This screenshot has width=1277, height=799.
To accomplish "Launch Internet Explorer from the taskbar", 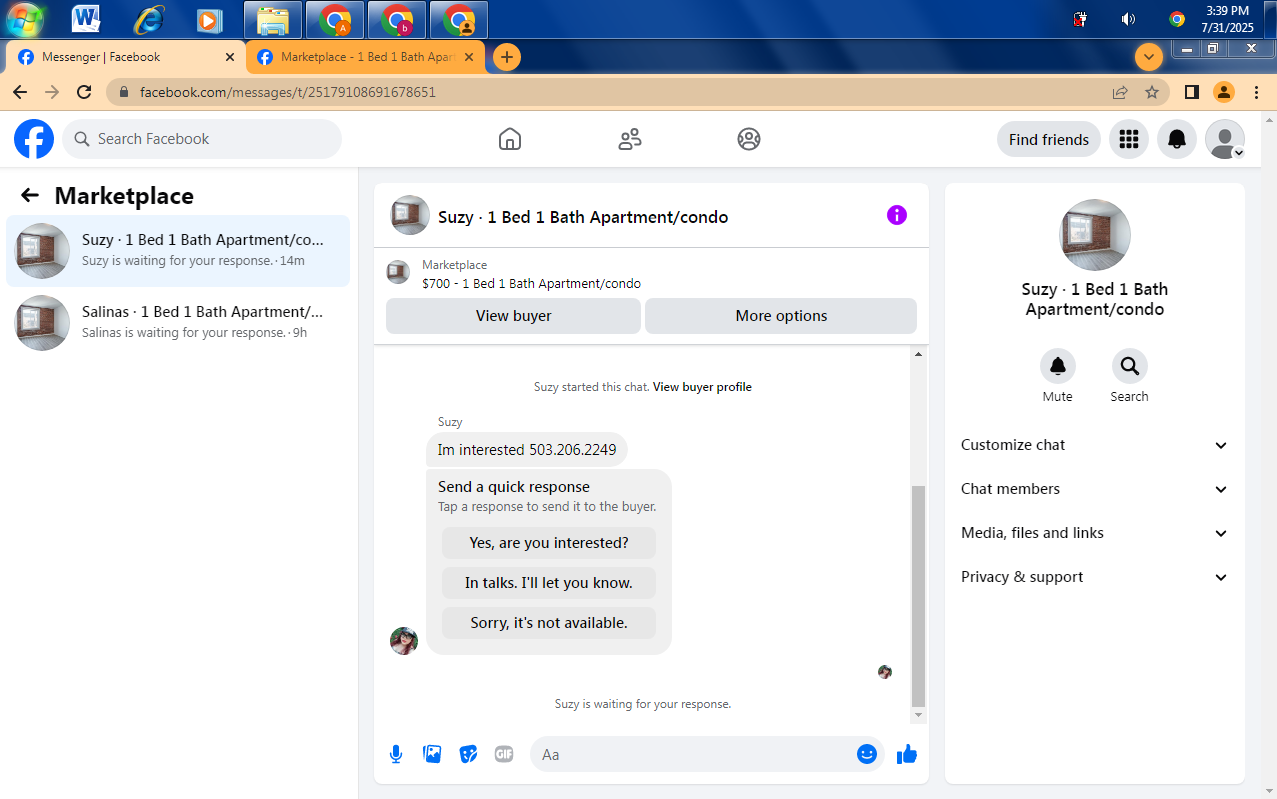I will pyautogui.click(x=148, y=19).
